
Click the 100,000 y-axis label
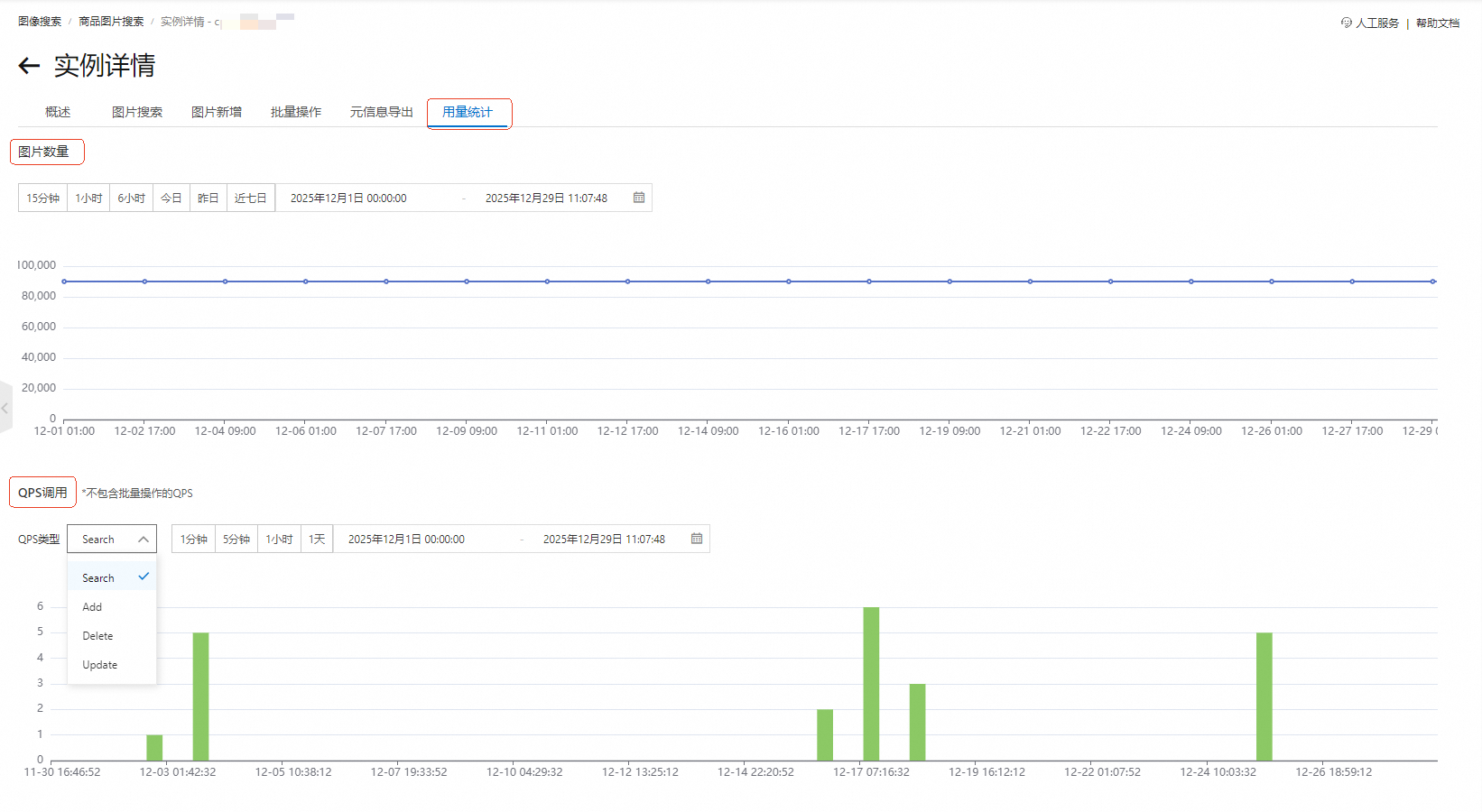pos(36,265)
